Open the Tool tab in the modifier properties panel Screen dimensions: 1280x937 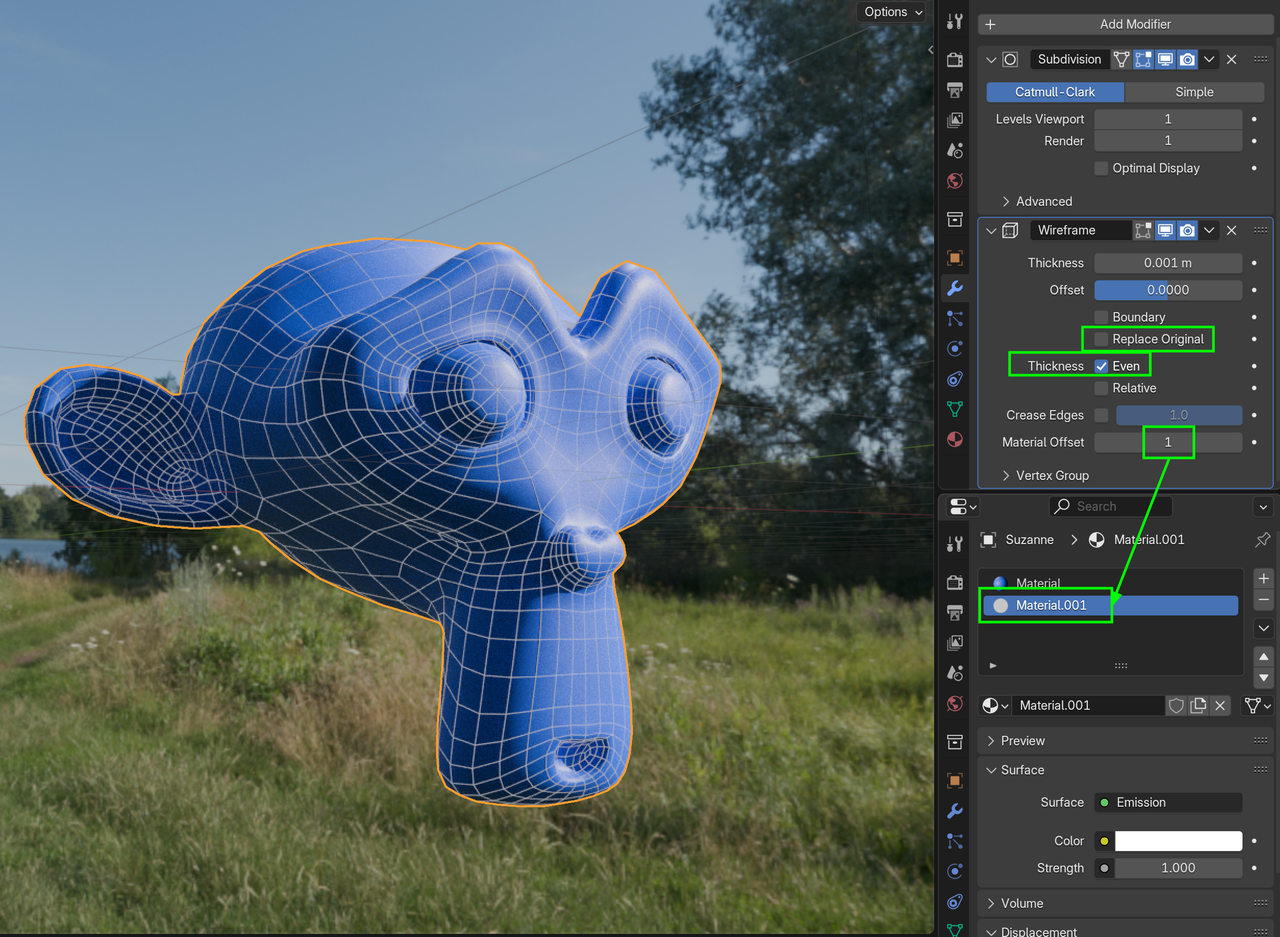coord(955,22)
